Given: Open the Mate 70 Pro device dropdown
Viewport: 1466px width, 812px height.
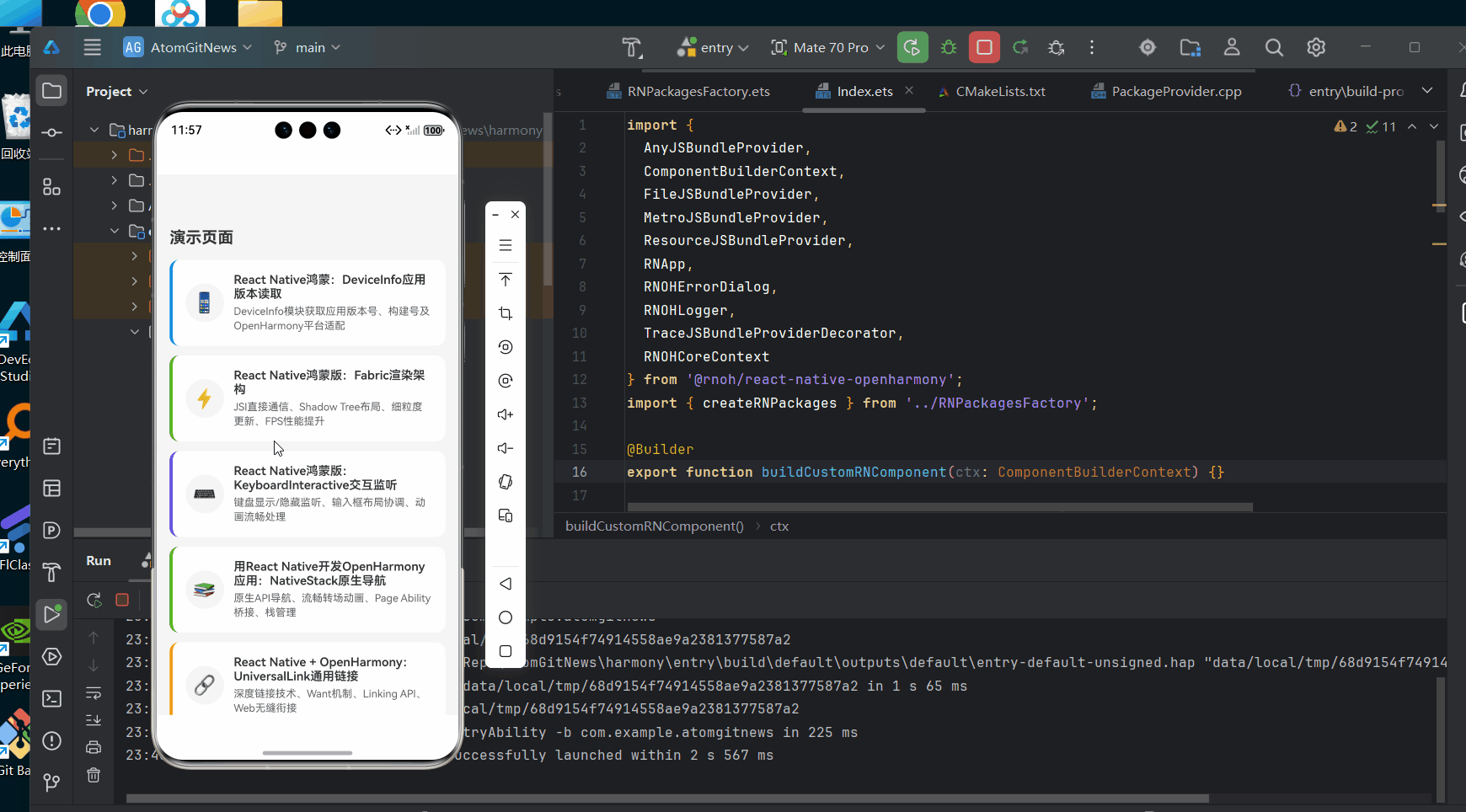Looking at the screenshot, I should 828,48.
